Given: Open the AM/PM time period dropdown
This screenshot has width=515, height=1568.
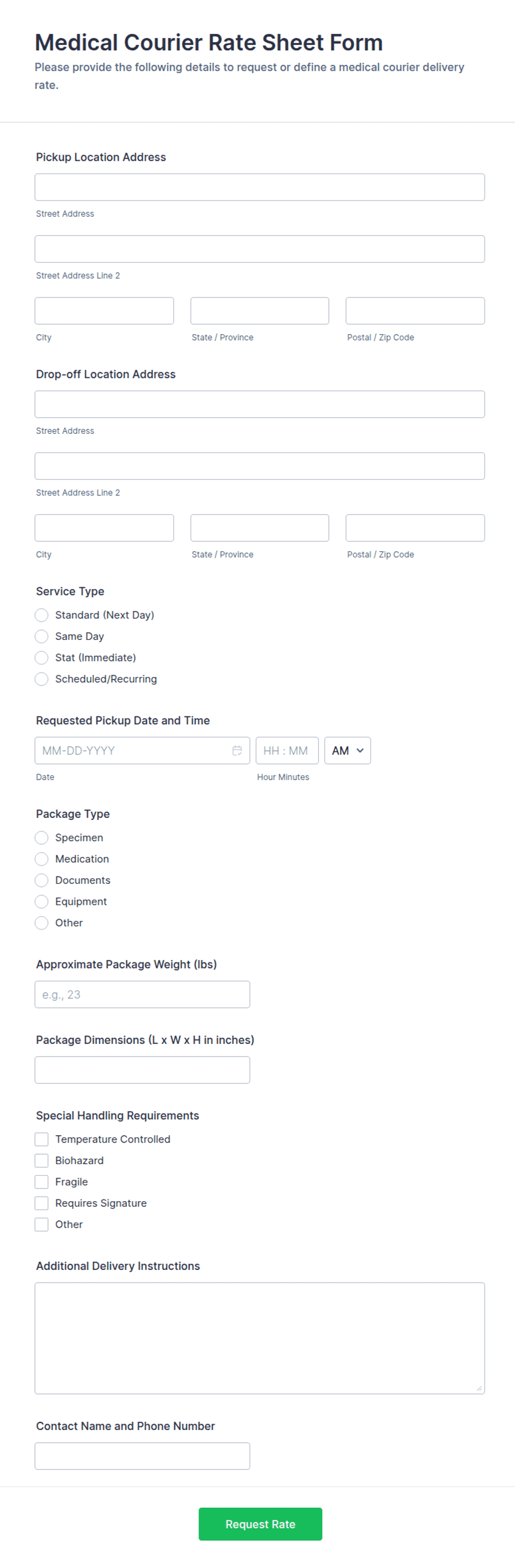Looking at the screenshot, I should coord(347,751).
